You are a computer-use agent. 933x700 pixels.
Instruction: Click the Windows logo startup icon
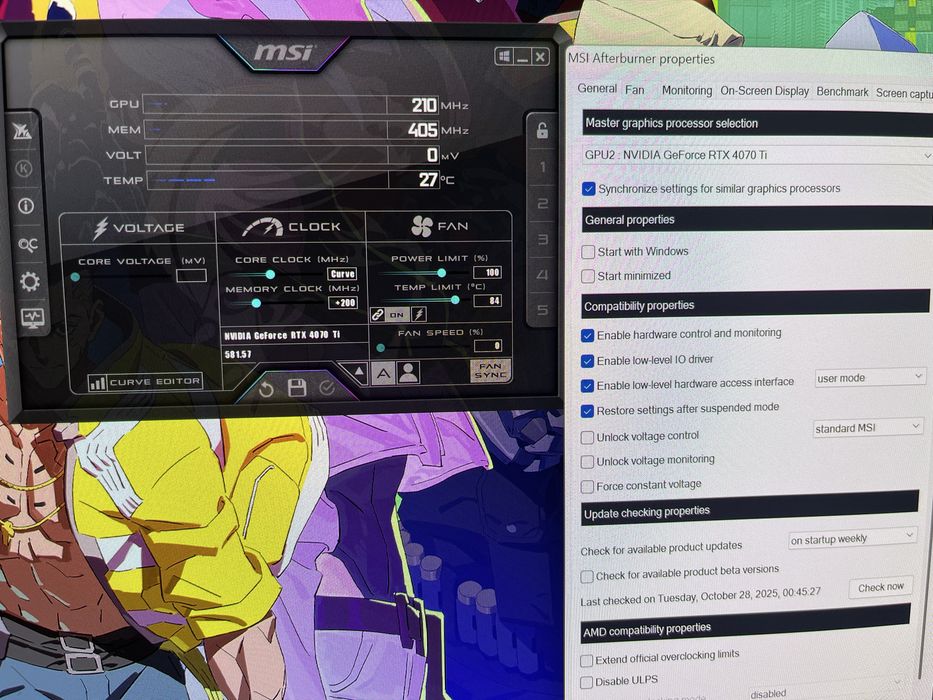click(505, 57)
